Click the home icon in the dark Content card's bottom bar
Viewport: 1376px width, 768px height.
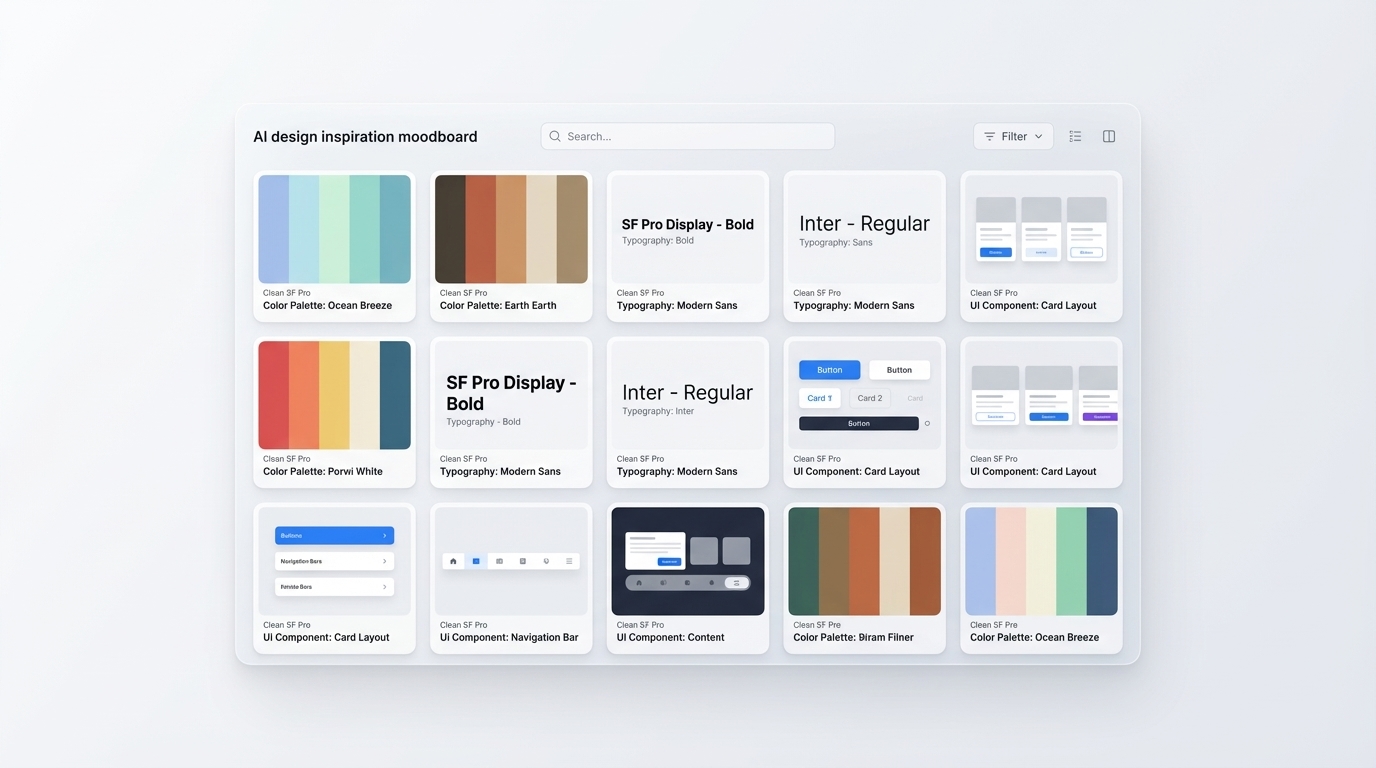[x=640, y=583]
